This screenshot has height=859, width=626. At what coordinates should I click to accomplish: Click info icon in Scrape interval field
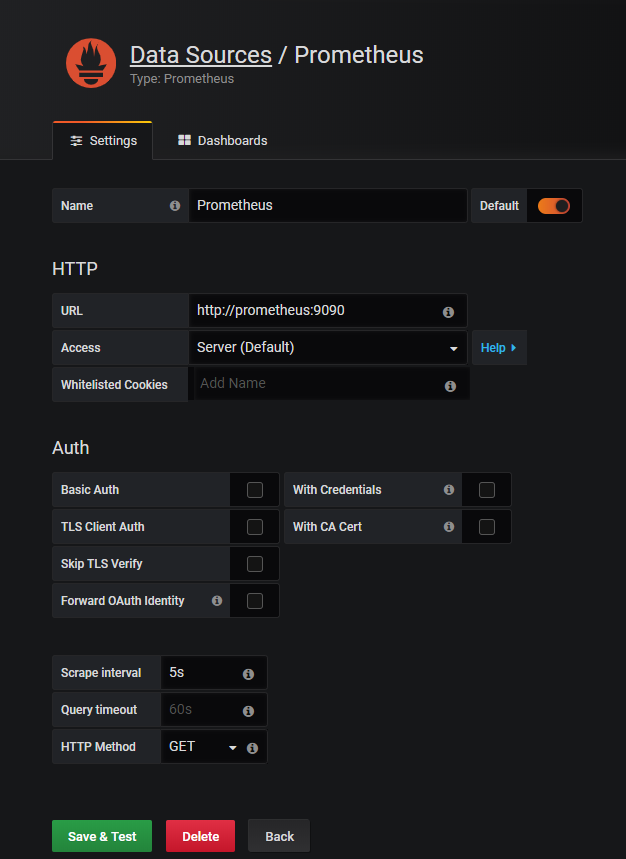[x=248, y=674]
